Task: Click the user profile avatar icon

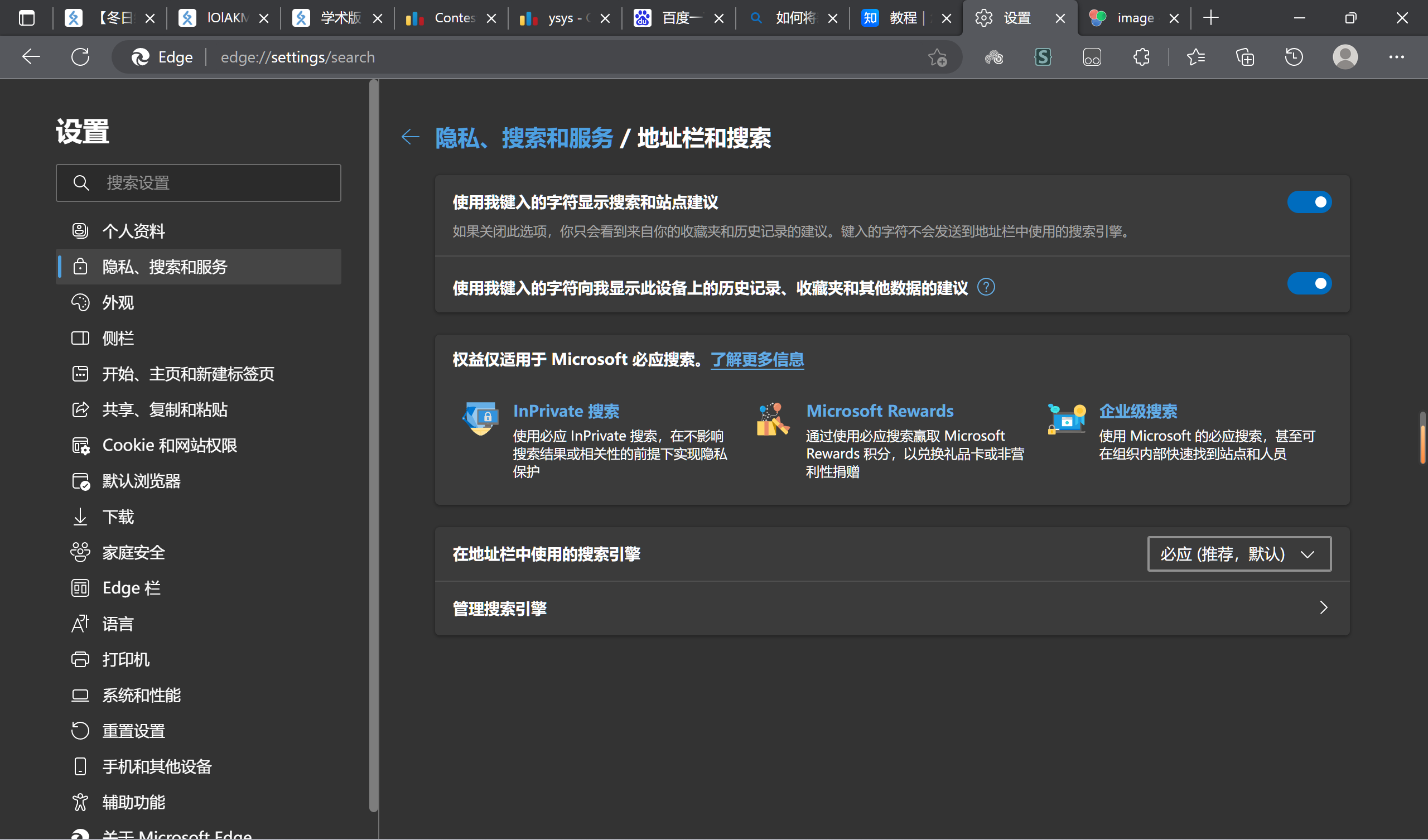Action: [x=1345, y=57]
